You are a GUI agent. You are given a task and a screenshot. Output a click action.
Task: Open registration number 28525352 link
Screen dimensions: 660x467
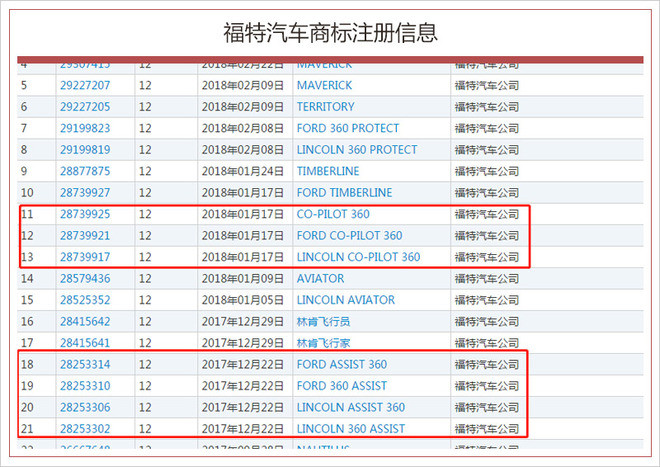85,300
